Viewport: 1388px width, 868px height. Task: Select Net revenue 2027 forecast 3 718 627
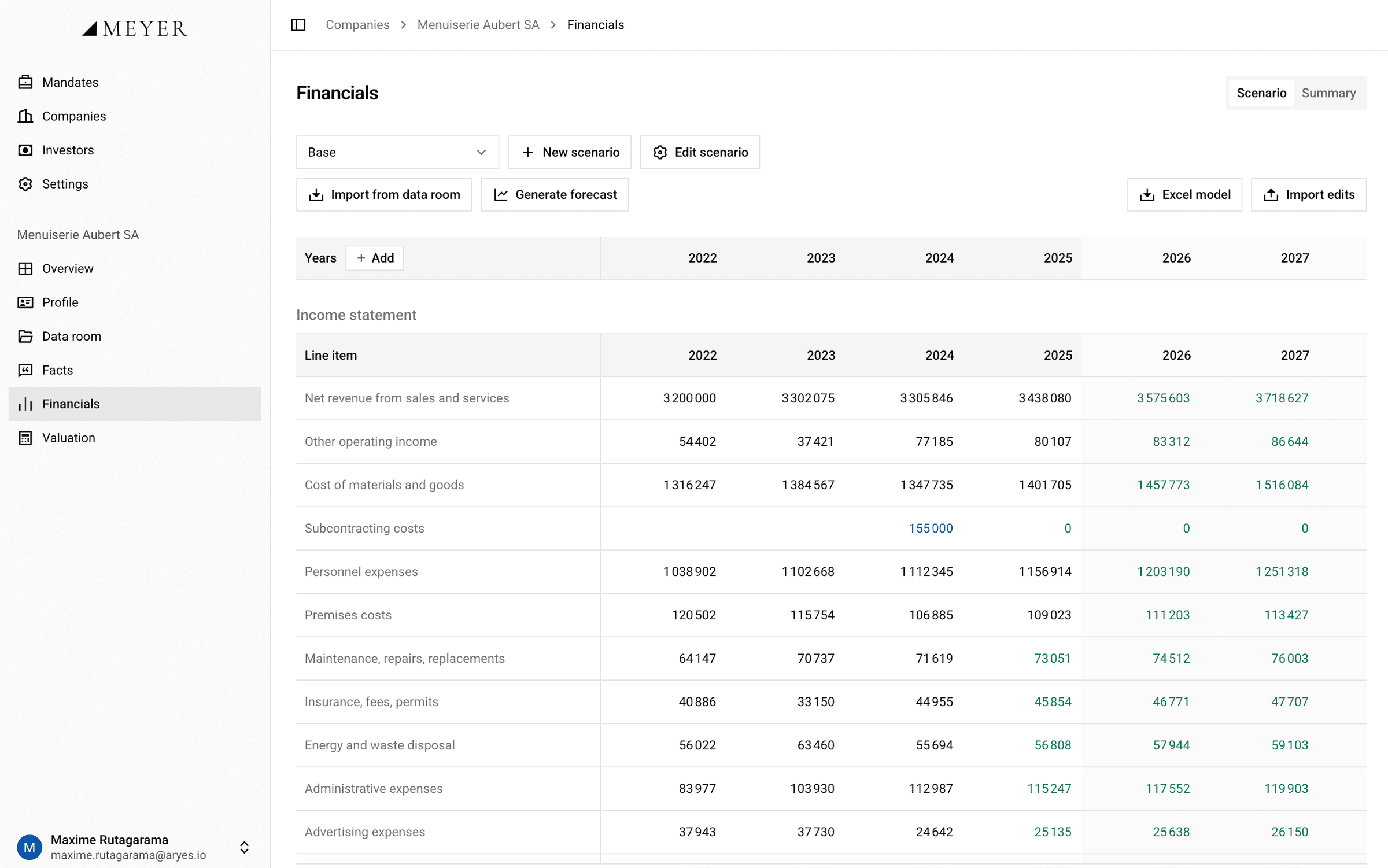pyautogui.click(x=1282, y=398)
